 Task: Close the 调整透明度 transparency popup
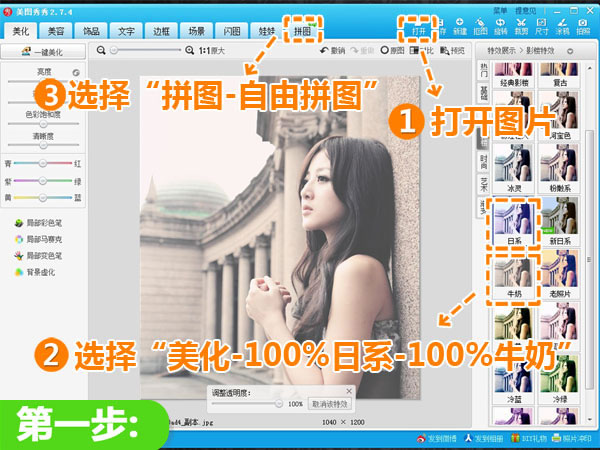(349, 391)
